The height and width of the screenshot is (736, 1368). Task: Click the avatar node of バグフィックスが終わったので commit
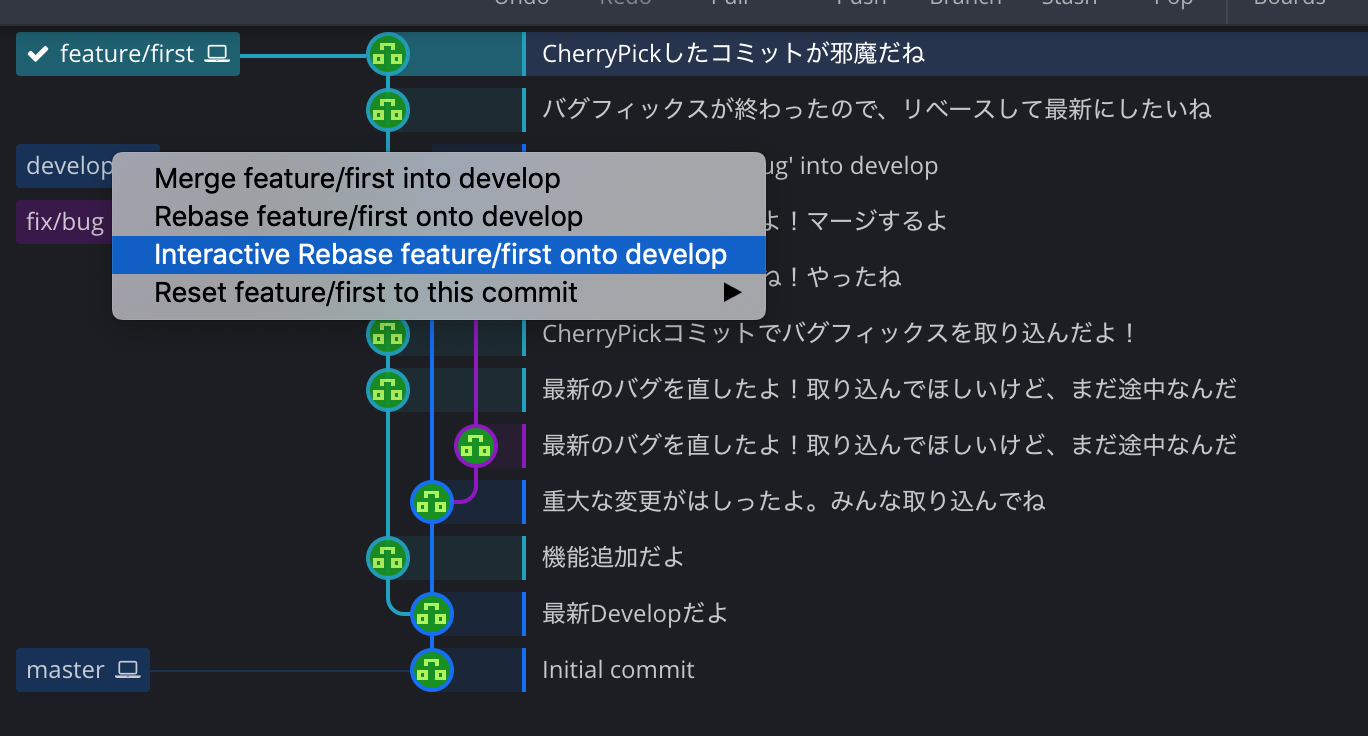point(387,110)
